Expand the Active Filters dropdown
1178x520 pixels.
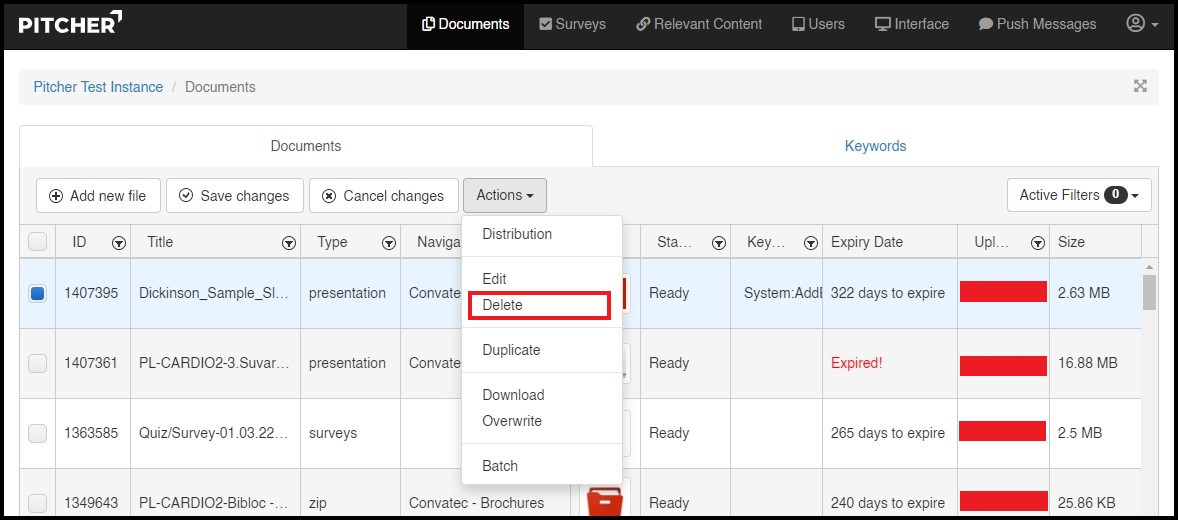[x=1078, y=195]
